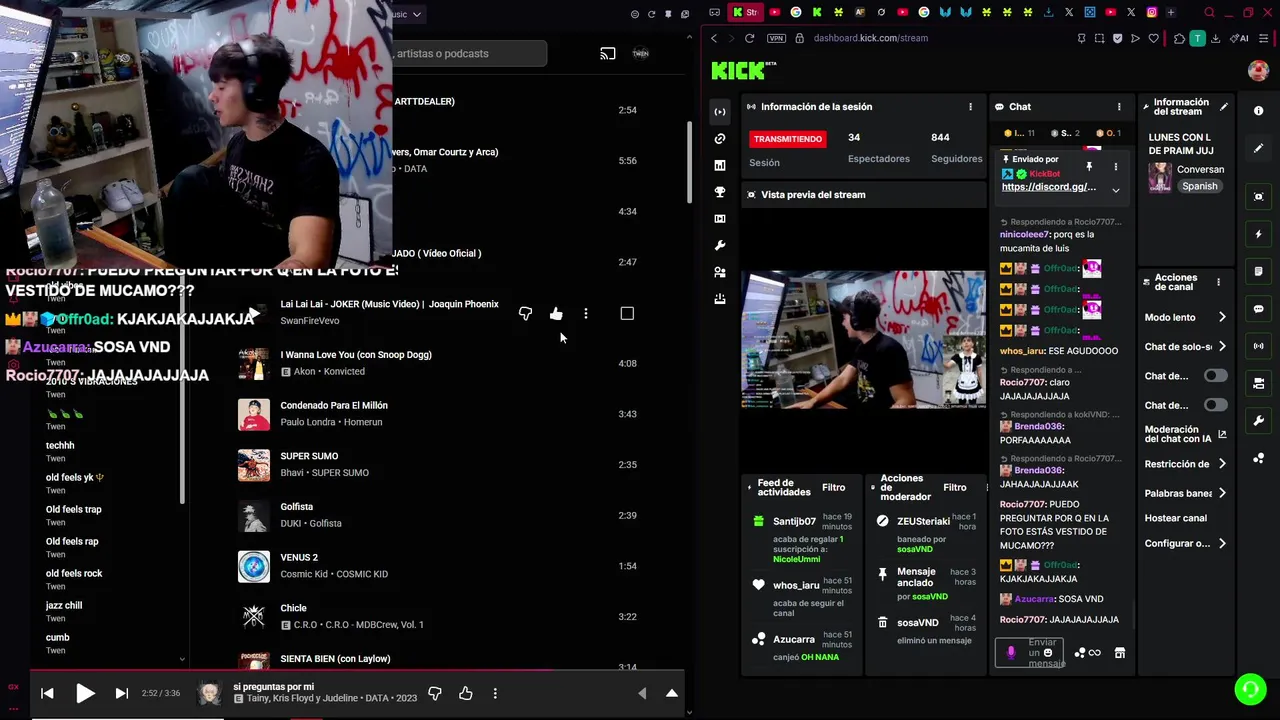Screen dimensions: 1280x720
Task: Click the green chat bubble icon at bottom right
Action: point(1249,689)
